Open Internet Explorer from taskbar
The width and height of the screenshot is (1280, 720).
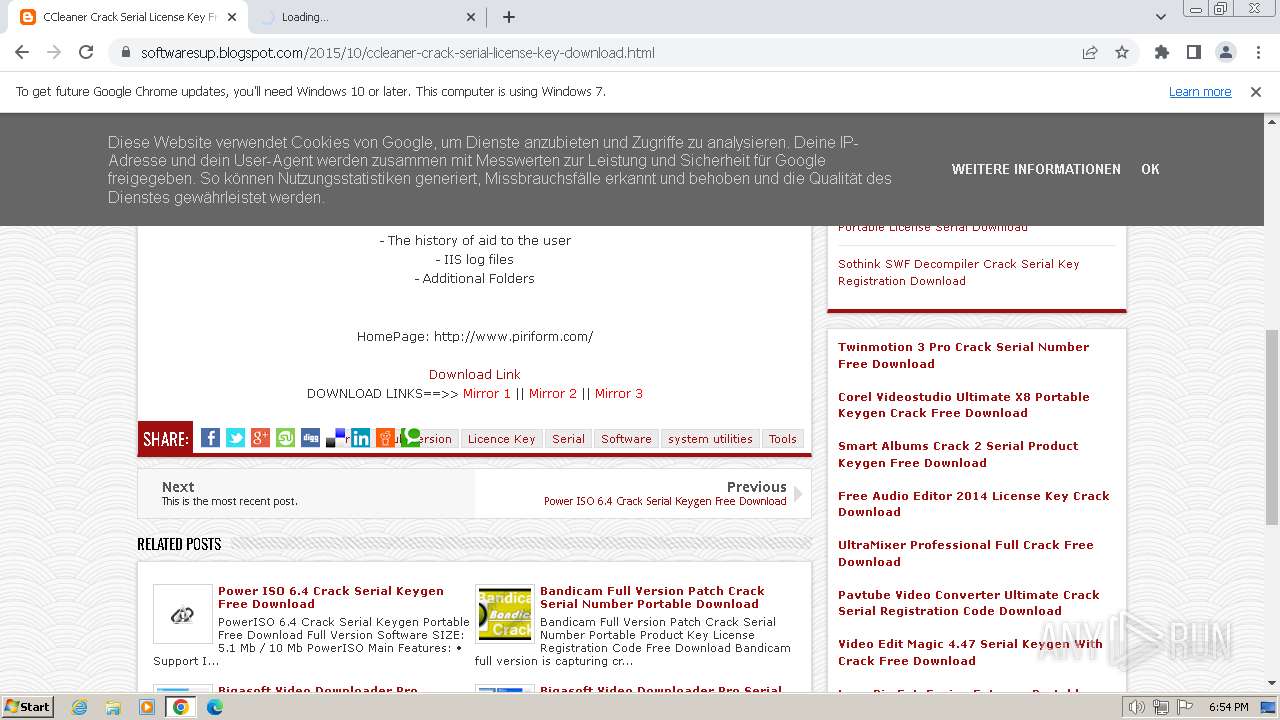(x=80, y=707)
